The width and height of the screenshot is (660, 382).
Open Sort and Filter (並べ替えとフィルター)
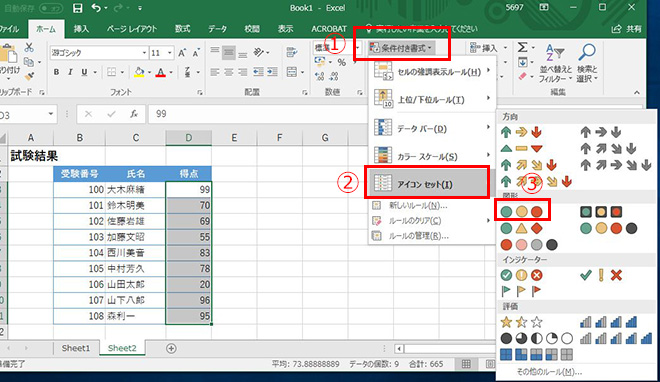pyautogui.click(x=556, y=63)
